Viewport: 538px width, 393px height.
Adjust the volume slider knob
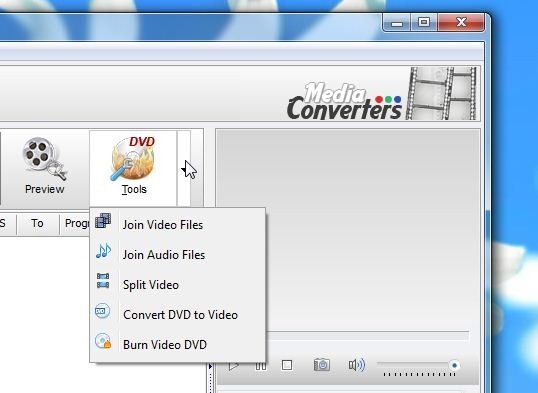[454, 365]
